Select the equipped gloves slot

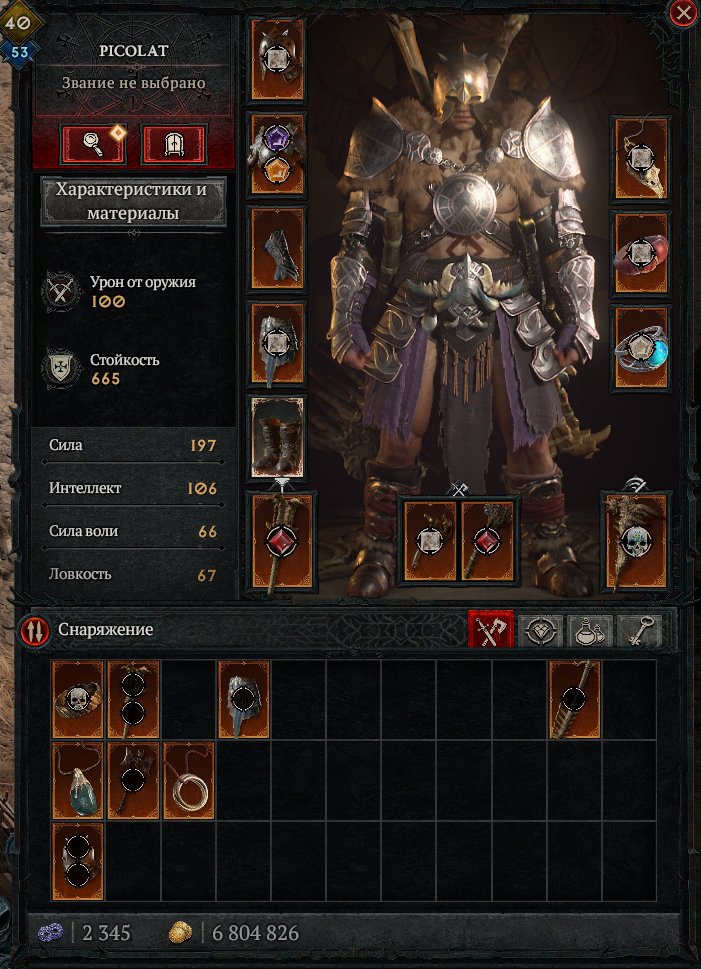click(x=278, y=248)
